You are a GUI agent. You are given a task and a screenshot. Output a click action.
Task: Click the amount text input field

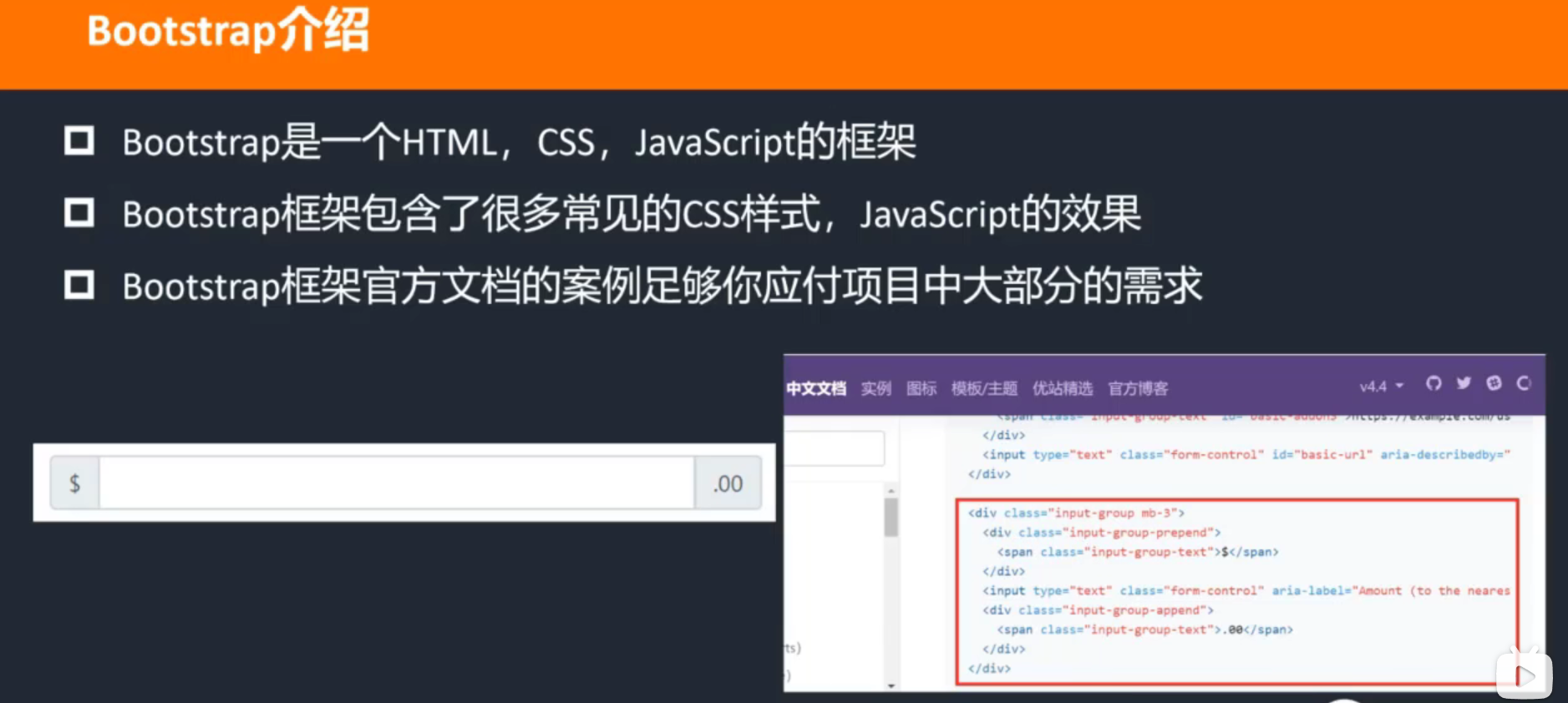pyautogui.click(x=397, y=483)
